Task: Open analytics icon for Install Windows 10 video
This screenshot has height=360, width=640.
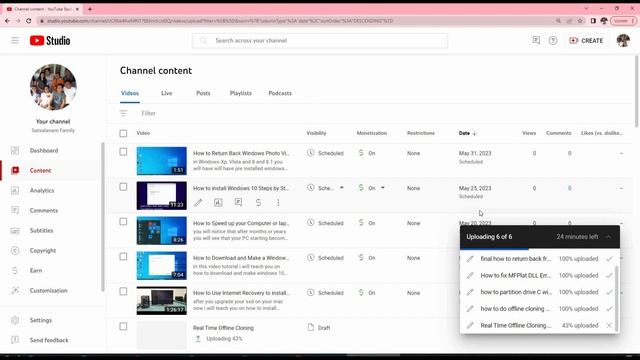Action: 218,202
